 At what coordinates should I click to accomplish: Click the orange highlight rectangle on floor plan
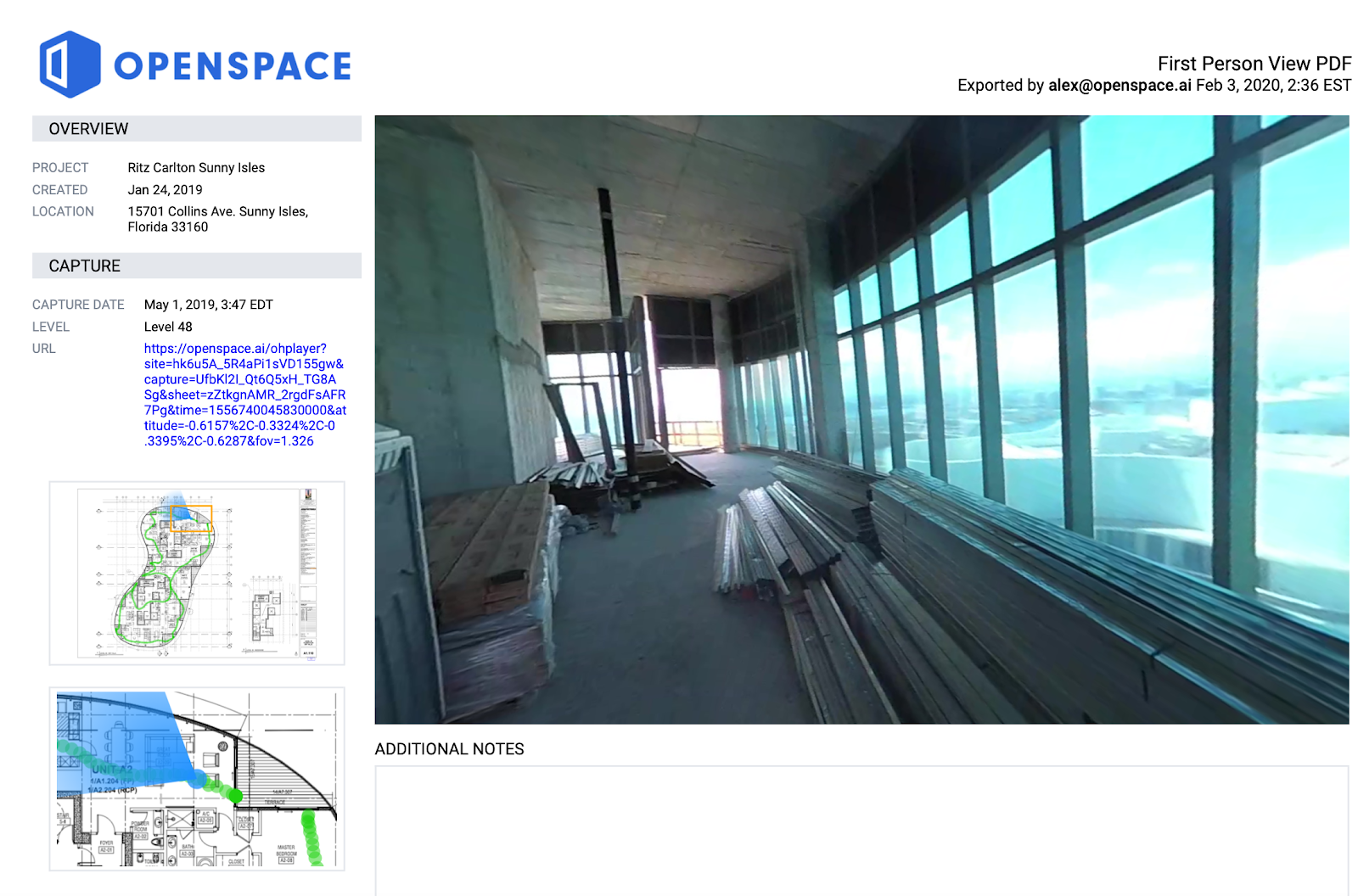point(191,518)
